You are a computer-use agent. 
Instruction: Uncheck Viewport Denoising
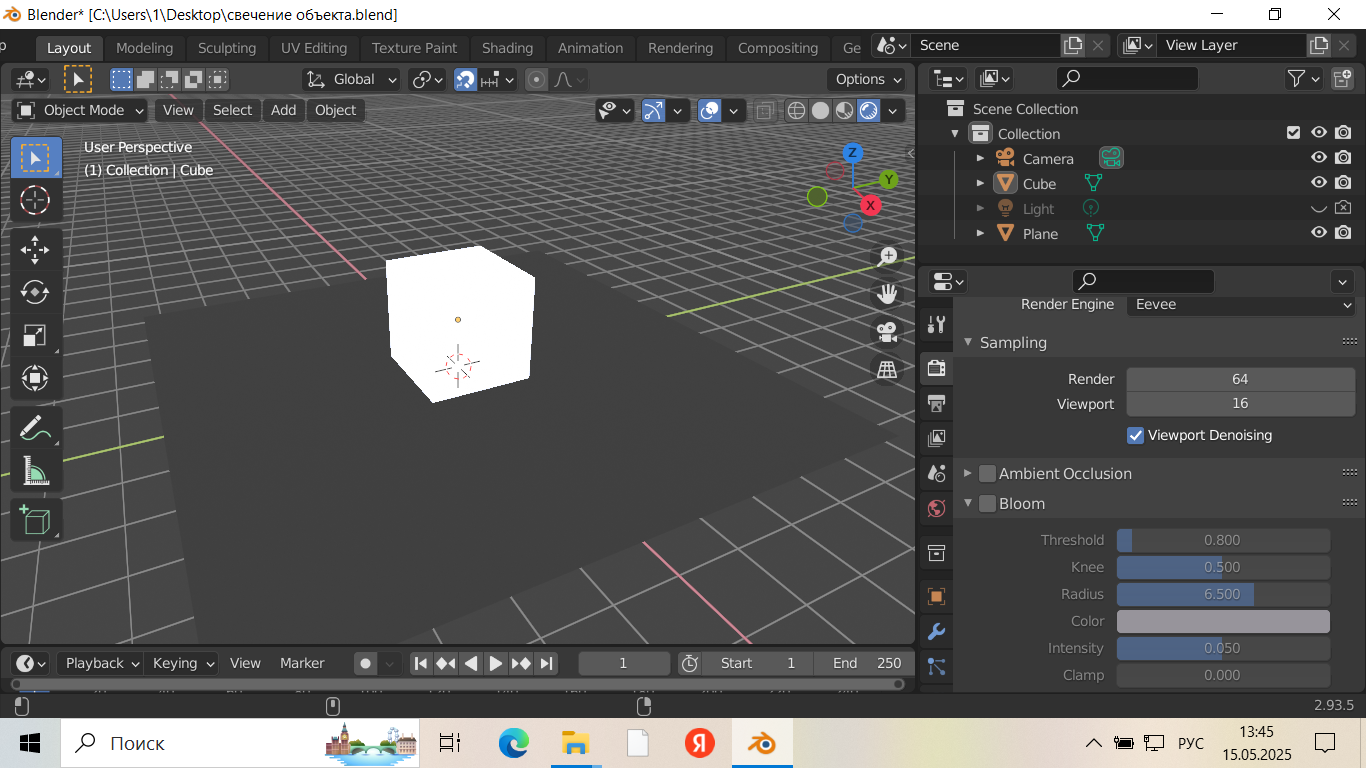pos(1135,435)
